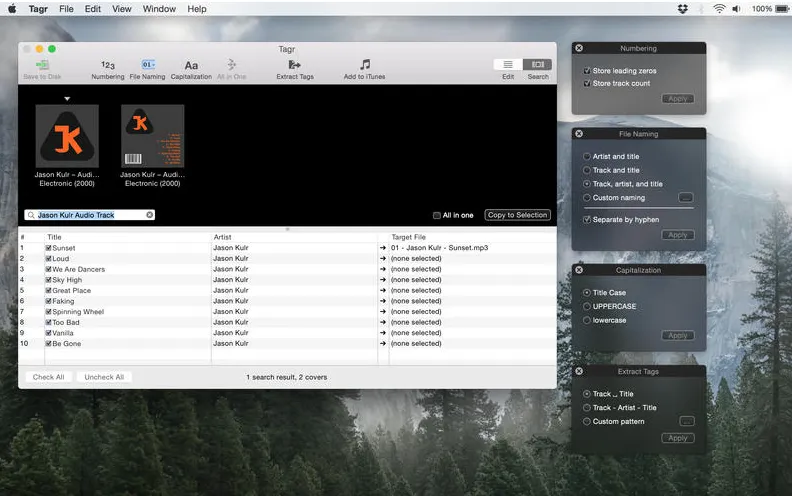
Task: Toggle Store track count checkbox
Action: click(587, 83)
